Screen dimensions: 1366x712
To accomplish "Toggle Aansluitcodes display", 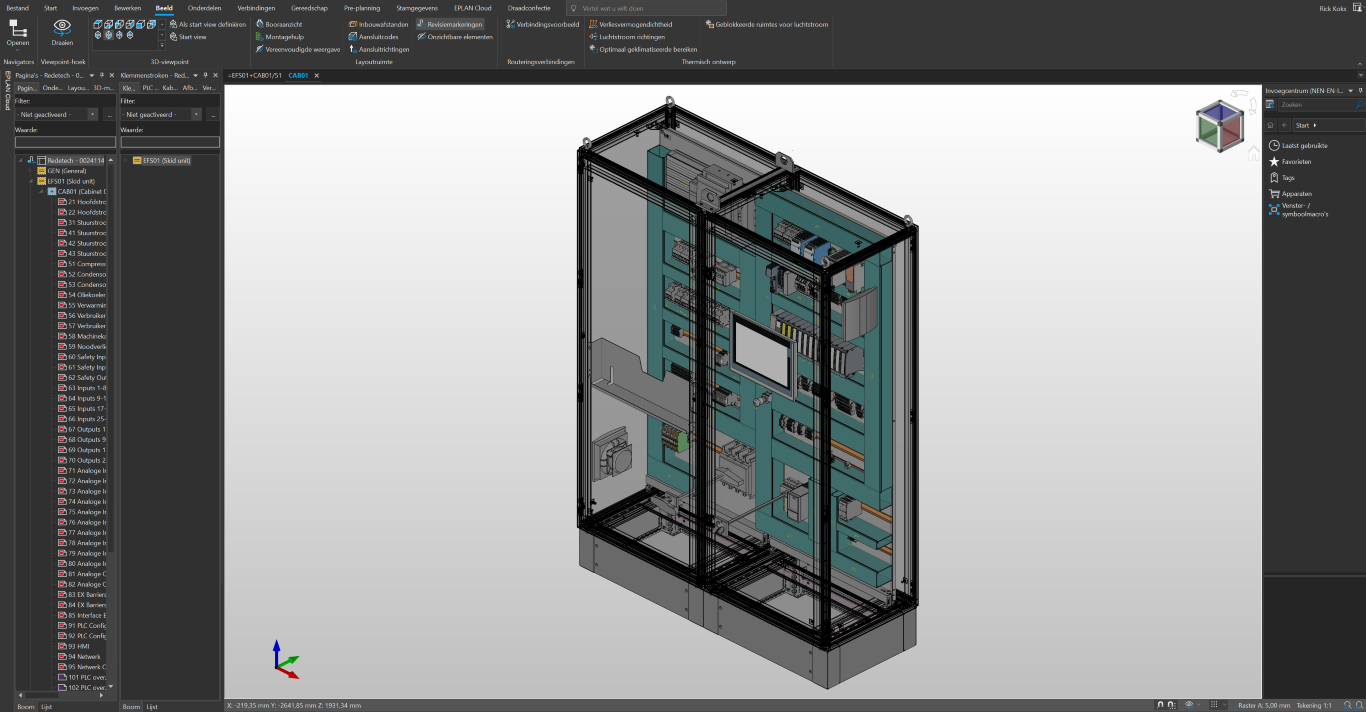I will click(x=373, y=37).
